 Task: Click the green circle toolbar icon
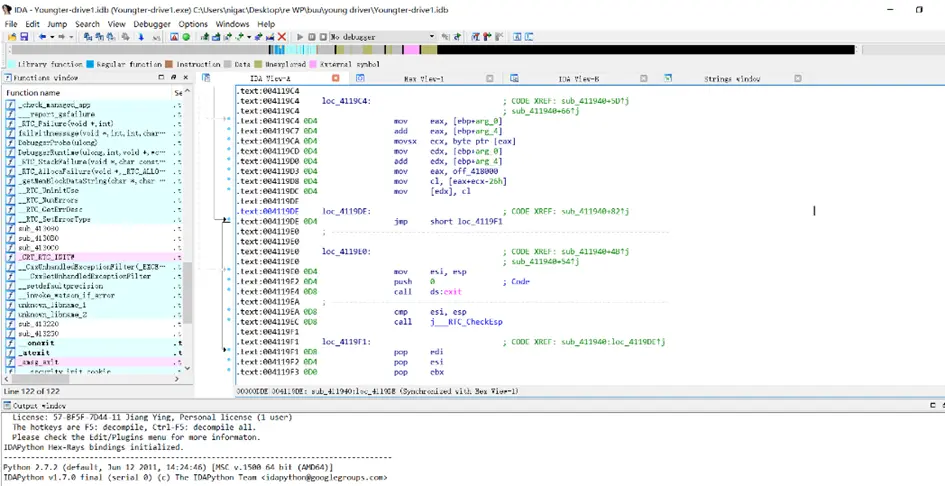186,37
